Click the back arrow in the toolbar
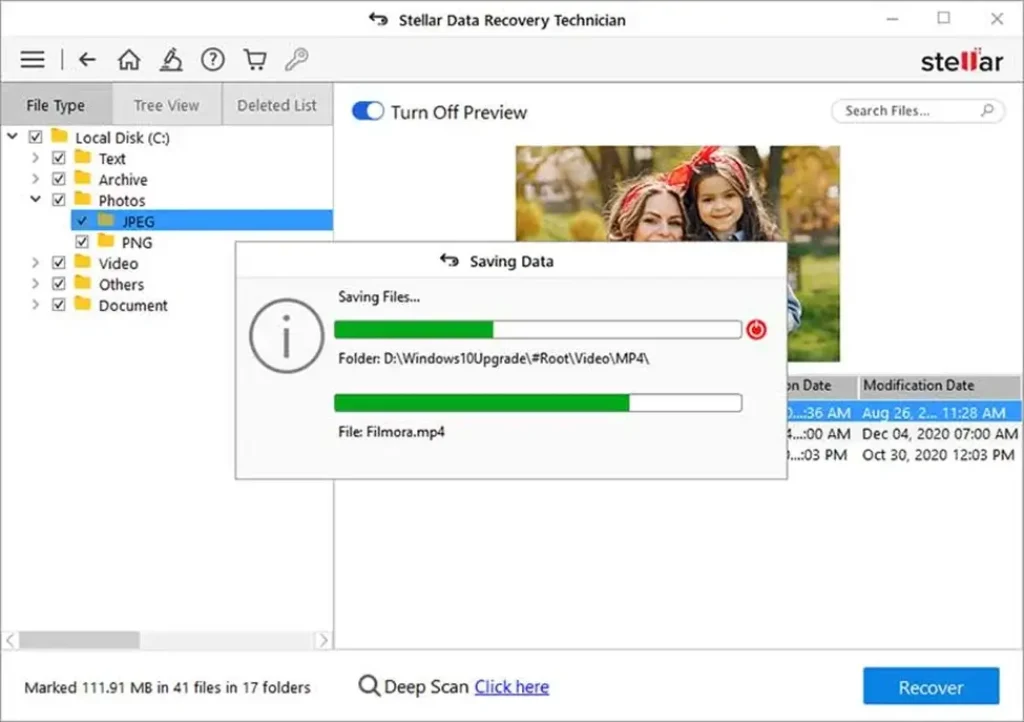This screenshot has height=722, width=1024. (x=87, y=59)
